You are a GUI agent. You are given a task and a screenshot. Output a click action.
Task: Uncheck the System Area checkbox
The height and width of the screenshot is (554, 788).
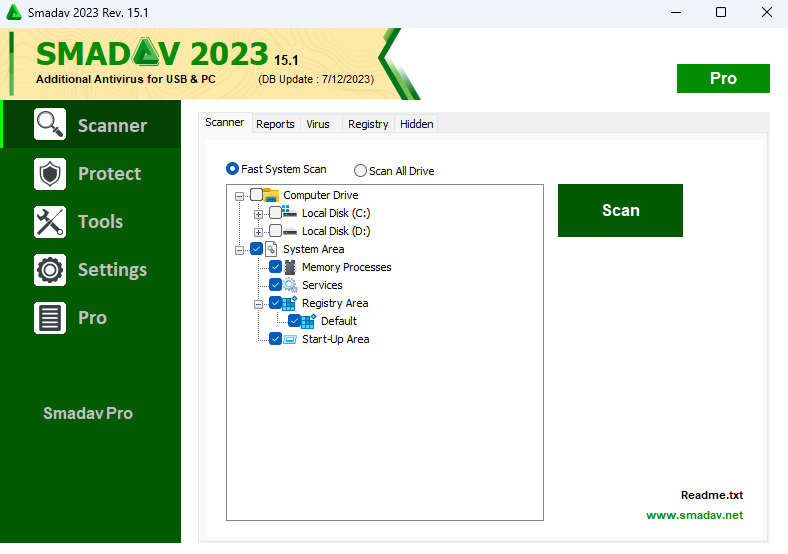coord(256,249)
